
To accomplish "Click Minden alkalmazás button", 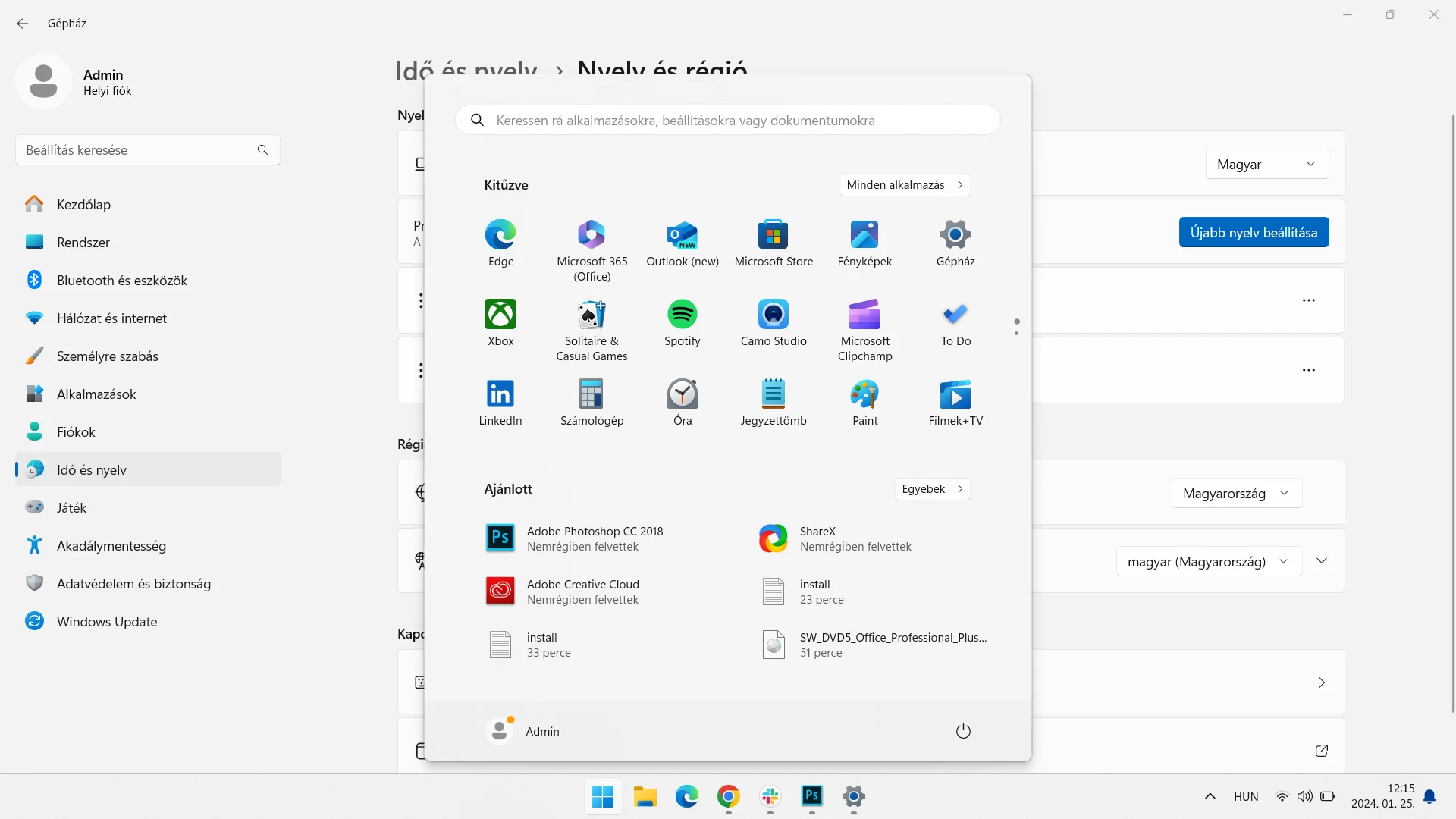I will (x=904, y=185).
